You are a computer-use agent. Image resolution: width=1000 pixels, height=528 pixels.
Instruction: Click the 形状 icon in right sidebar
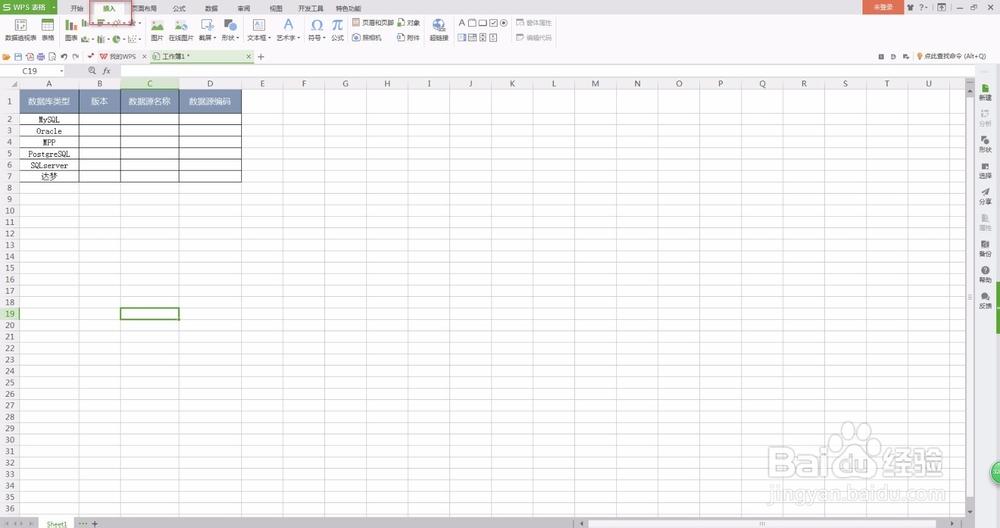pos(985,144)
